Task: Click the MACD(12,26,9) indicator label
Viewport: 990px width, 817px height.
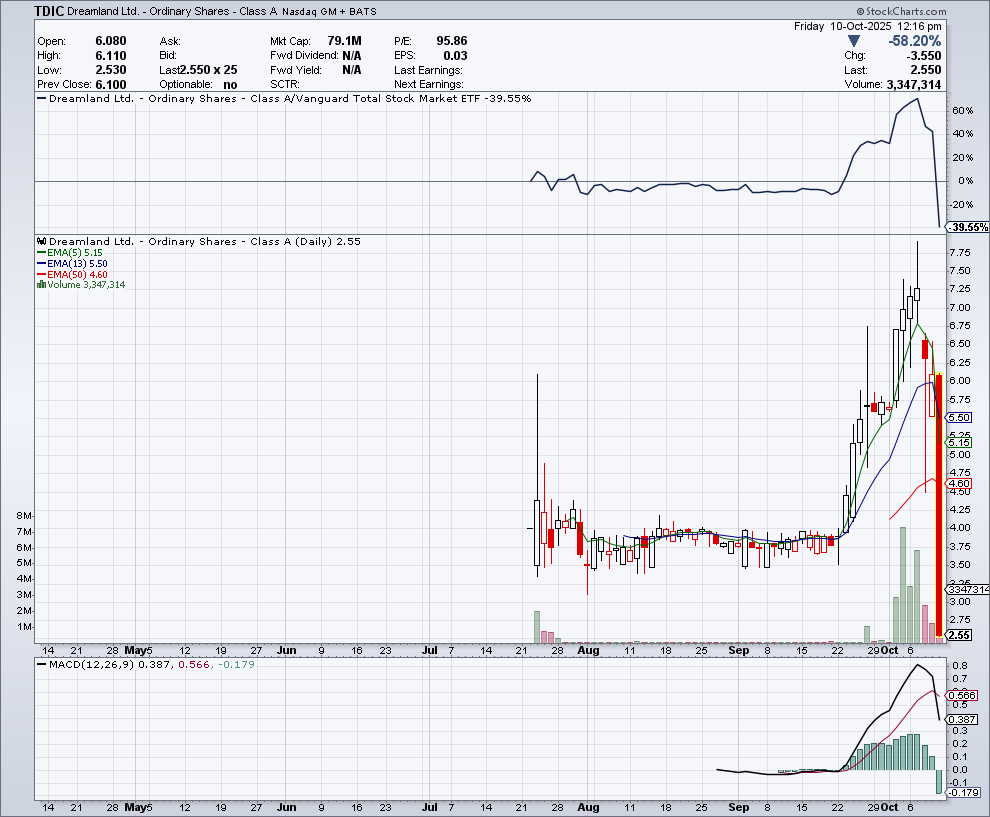Action: click(92, 664)
